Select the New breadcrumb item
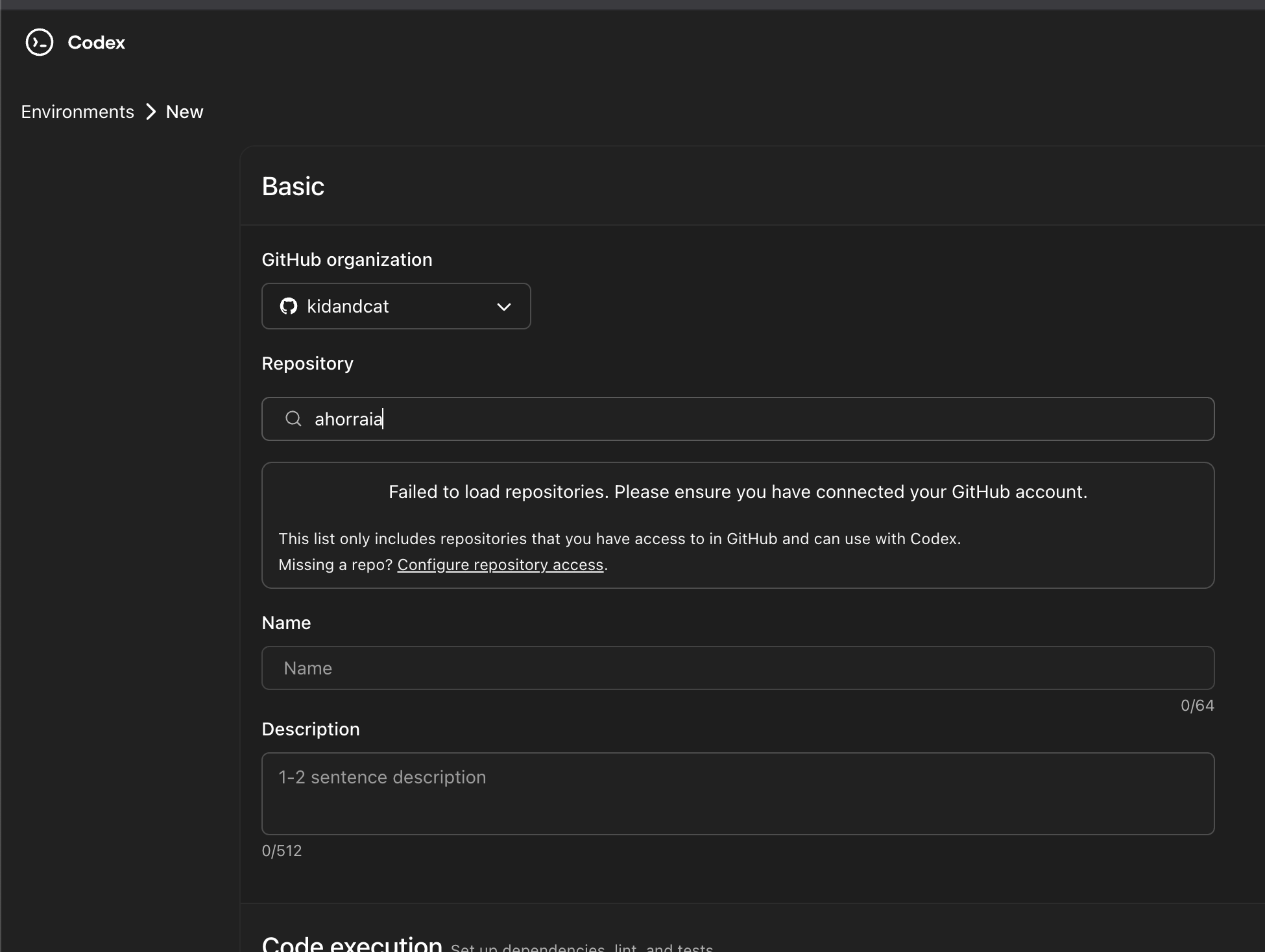 [x=184, y=112]
